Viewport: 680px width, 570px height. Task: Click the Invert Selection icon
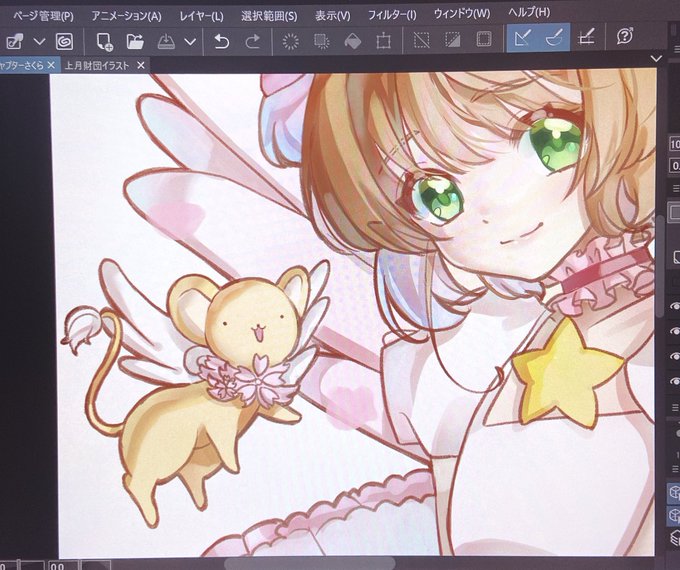452,40
